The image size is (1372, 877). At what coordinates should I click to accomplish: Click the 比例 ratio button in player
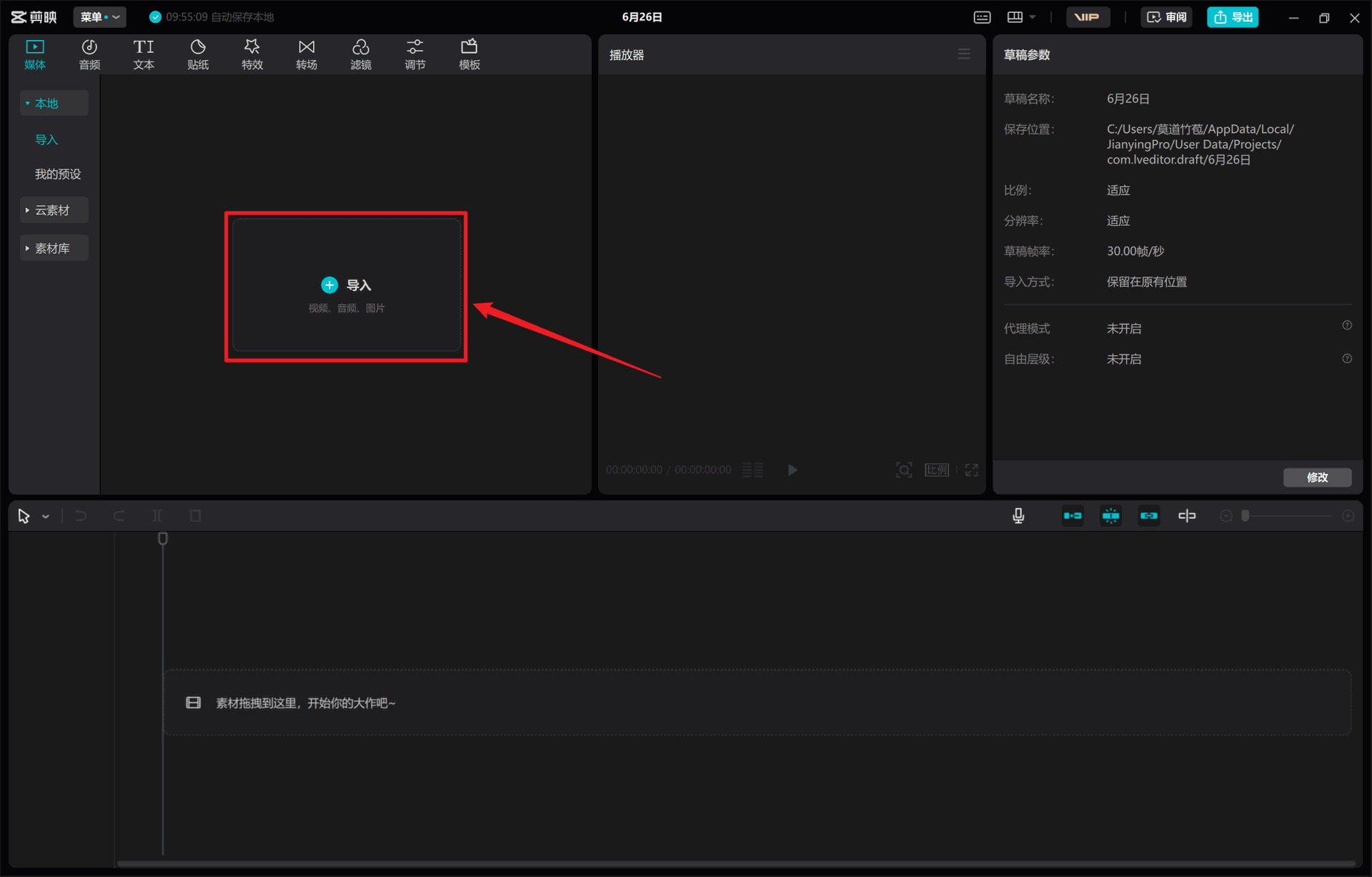pyautogui.click(x=937, y=470)
